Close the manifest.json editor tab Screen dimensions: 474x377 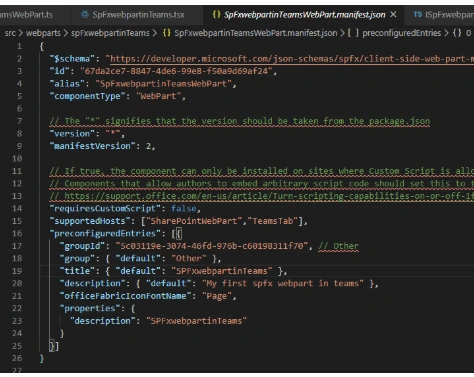coord(393,15)
